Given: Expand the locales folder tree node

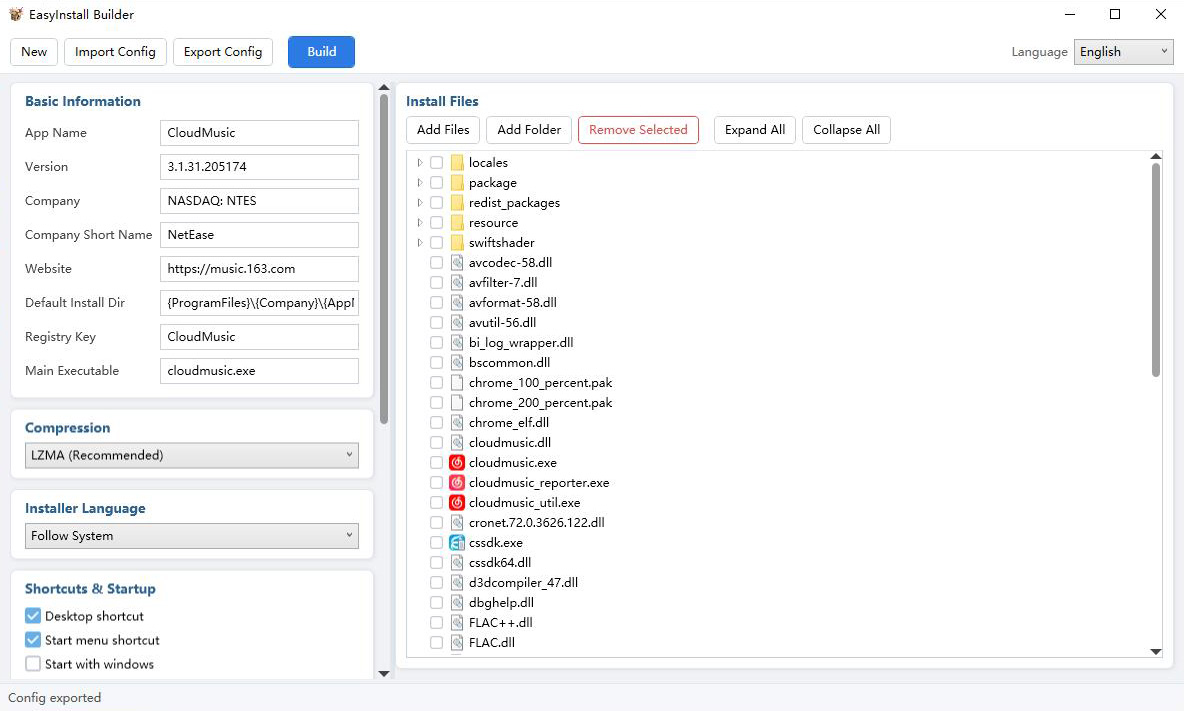Looking at the screenshot, I should [420, 162].
